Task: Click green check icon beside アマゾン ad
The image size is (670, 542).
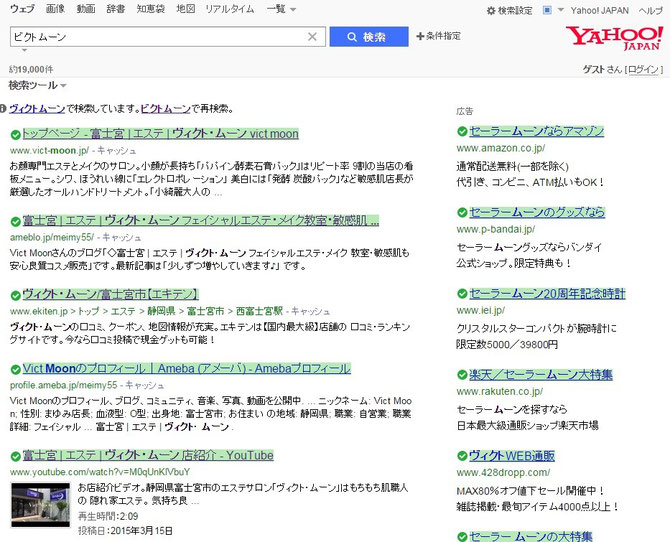Action: [x=462, y=132]
